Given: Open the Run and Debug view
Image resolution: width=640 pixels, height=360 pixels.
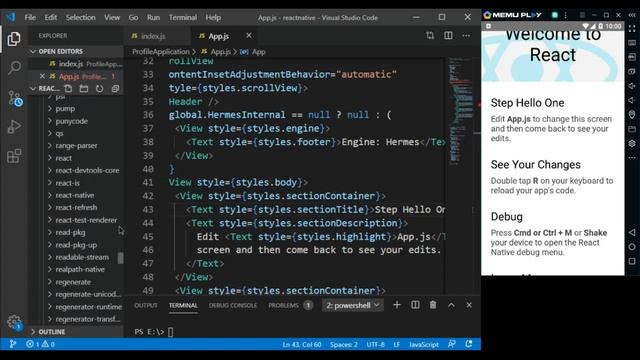Looking at the screenshot, I should click(x=14, y=127).
